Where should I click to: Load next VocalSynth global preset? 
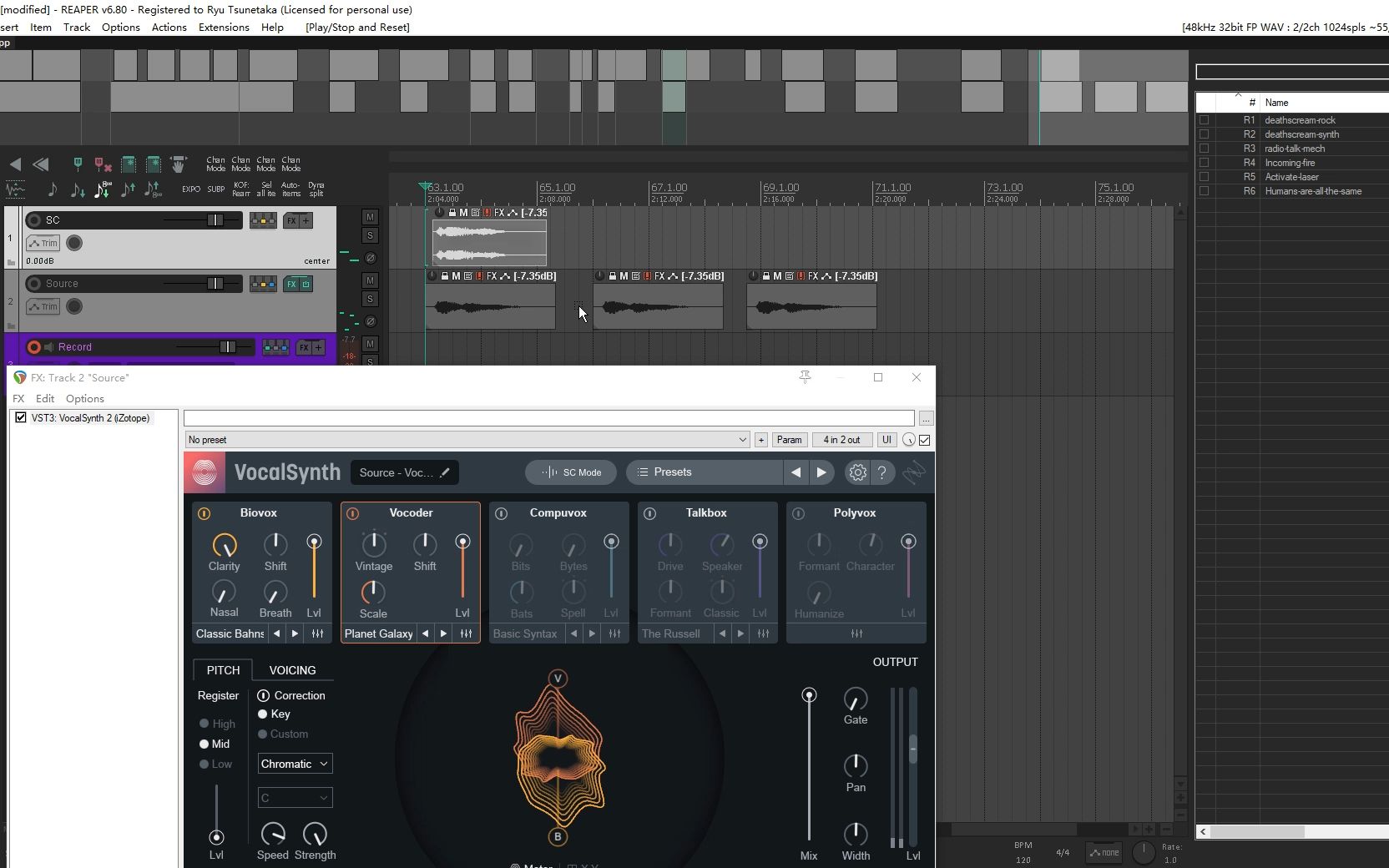(x=821, y=472)
